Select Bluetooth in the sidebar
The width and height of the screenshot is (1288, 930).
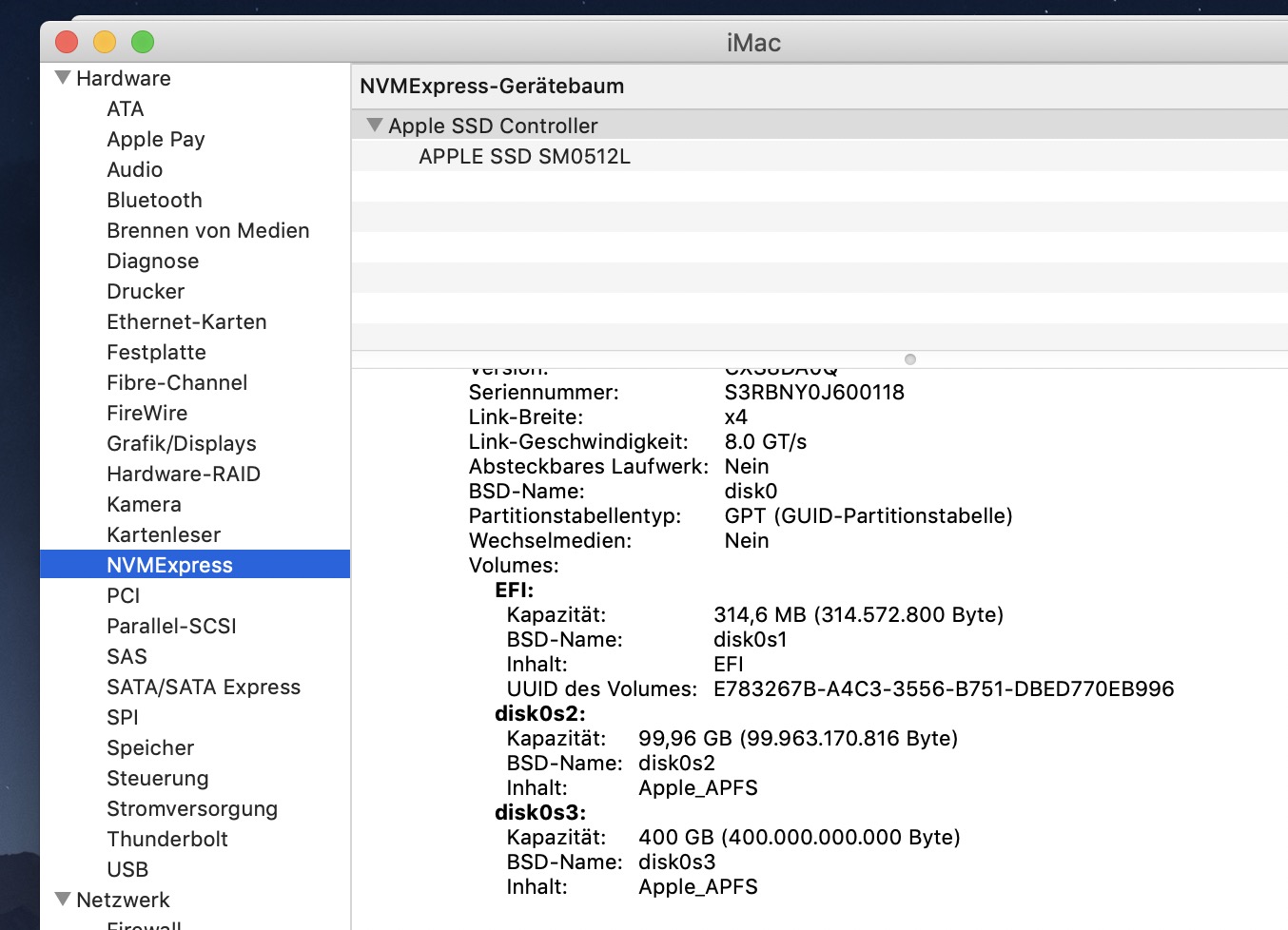pos(154,200)
